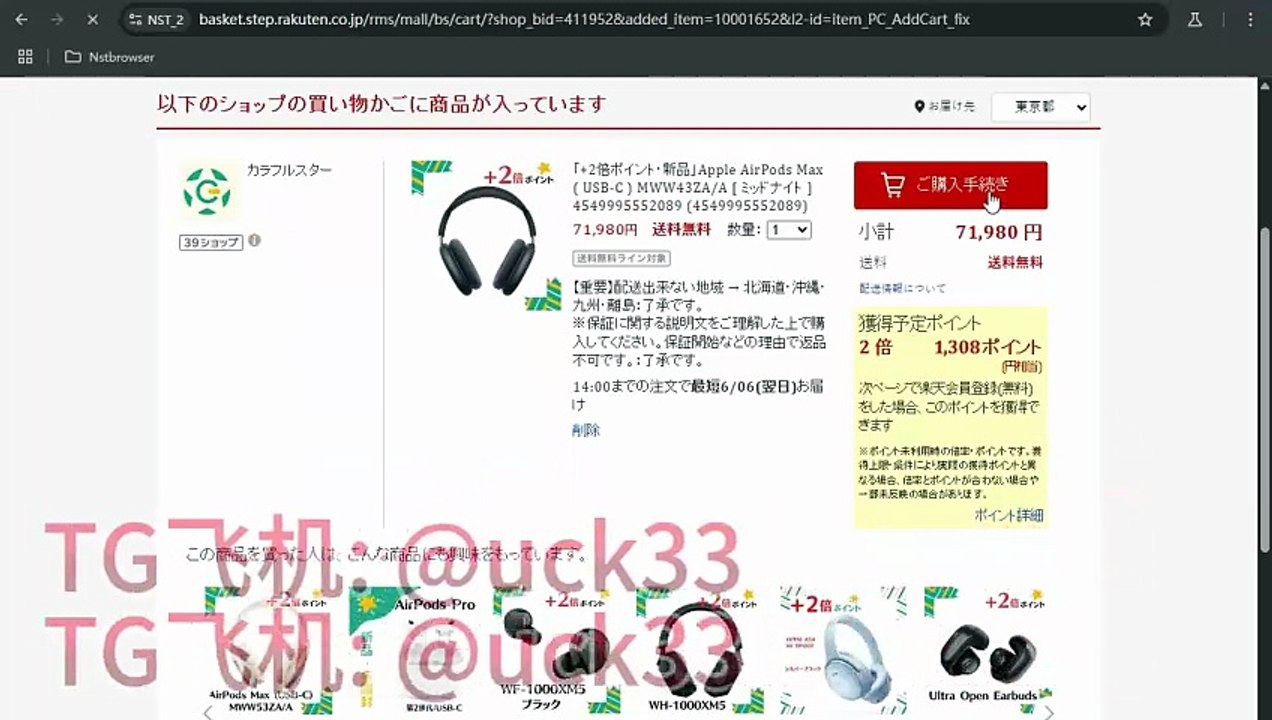The width and height of the screenshot is (1272, 720).
Task: Open the Apple AirPods Max product title link
Action: click(x=698, y=188)
